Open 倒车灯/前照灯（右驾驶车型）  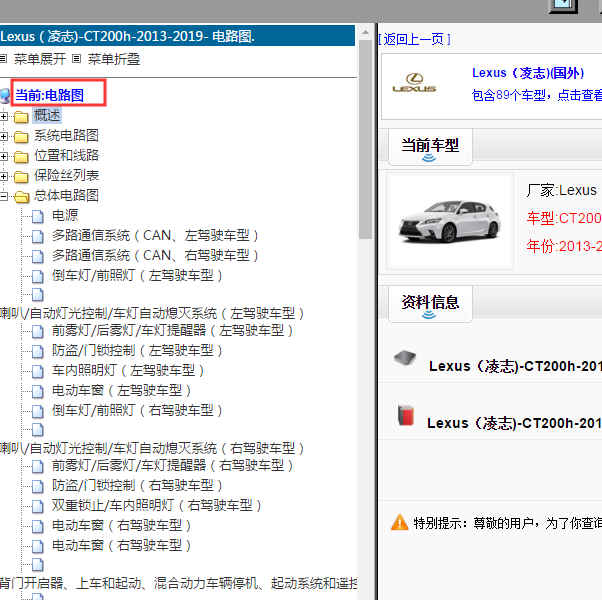click(x=137, y=410)
